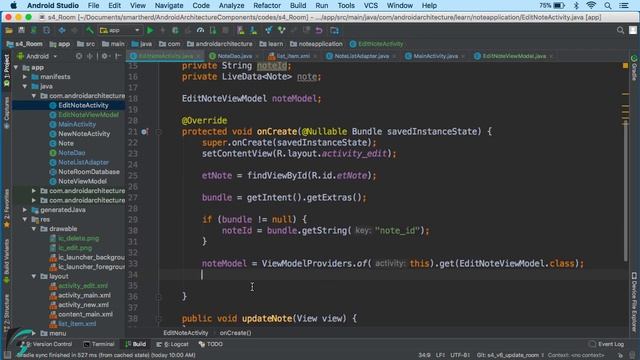Screen dimensions: 640x360
Task: Click the Stop square icon
Action: click(225, 31)
